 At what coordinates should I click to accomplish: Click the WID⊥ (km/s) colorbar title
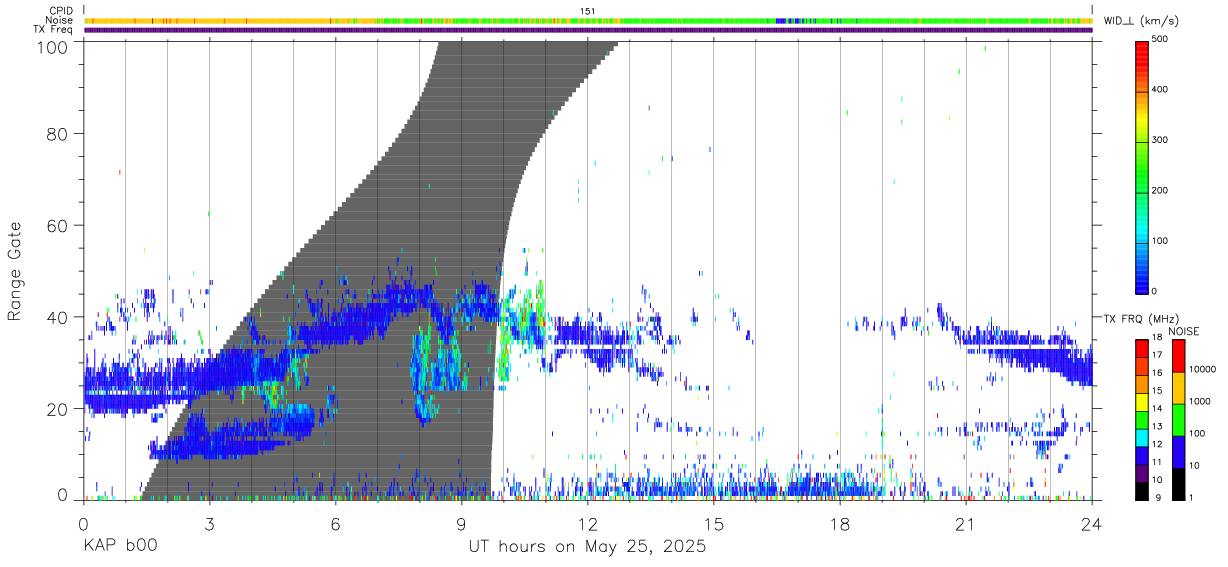pos(1143,21)
